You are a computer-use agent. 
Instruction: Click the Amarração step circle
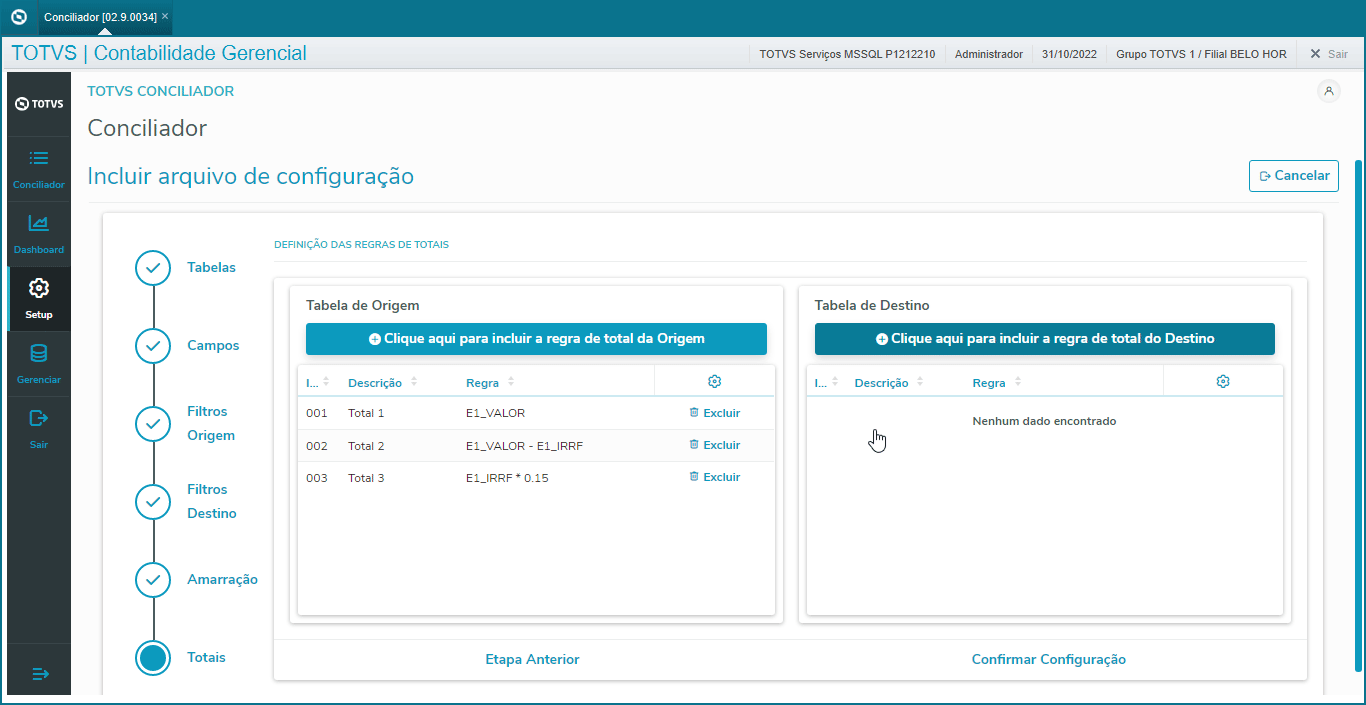153,580
